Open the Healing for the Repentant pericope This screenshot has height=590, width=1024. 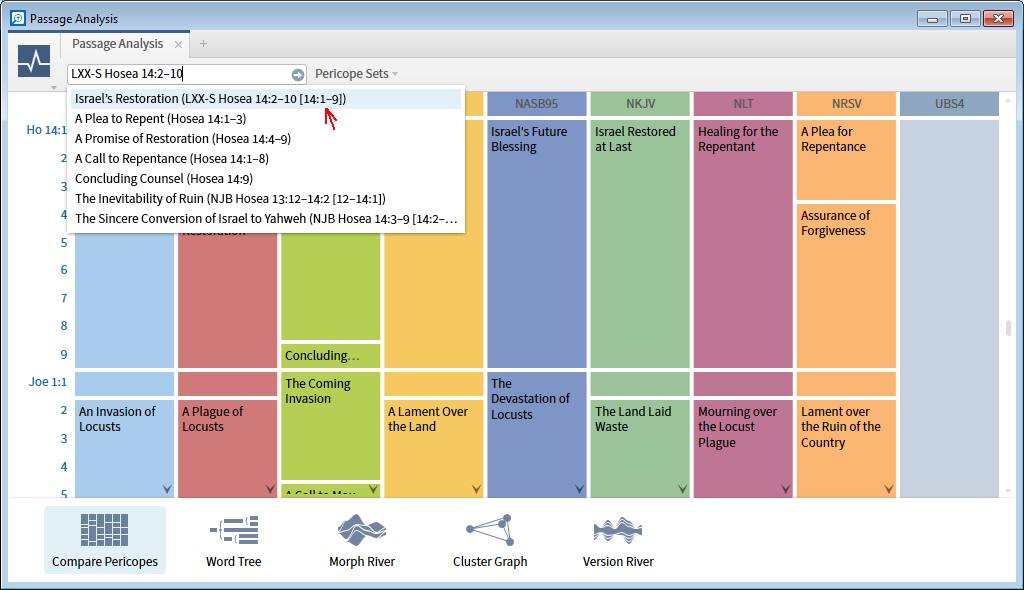coord(743,244)
